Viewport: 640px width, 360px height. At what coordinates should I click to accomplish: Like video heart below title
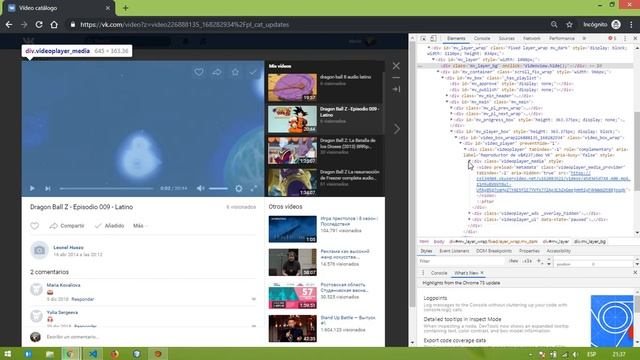34,226
